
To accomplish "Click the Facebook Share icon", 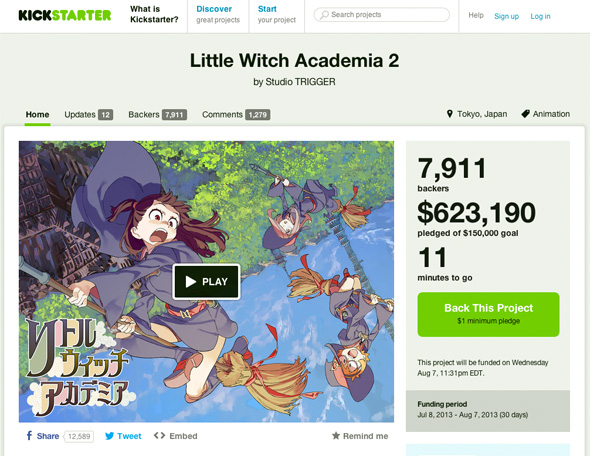I will click(29, 436).
